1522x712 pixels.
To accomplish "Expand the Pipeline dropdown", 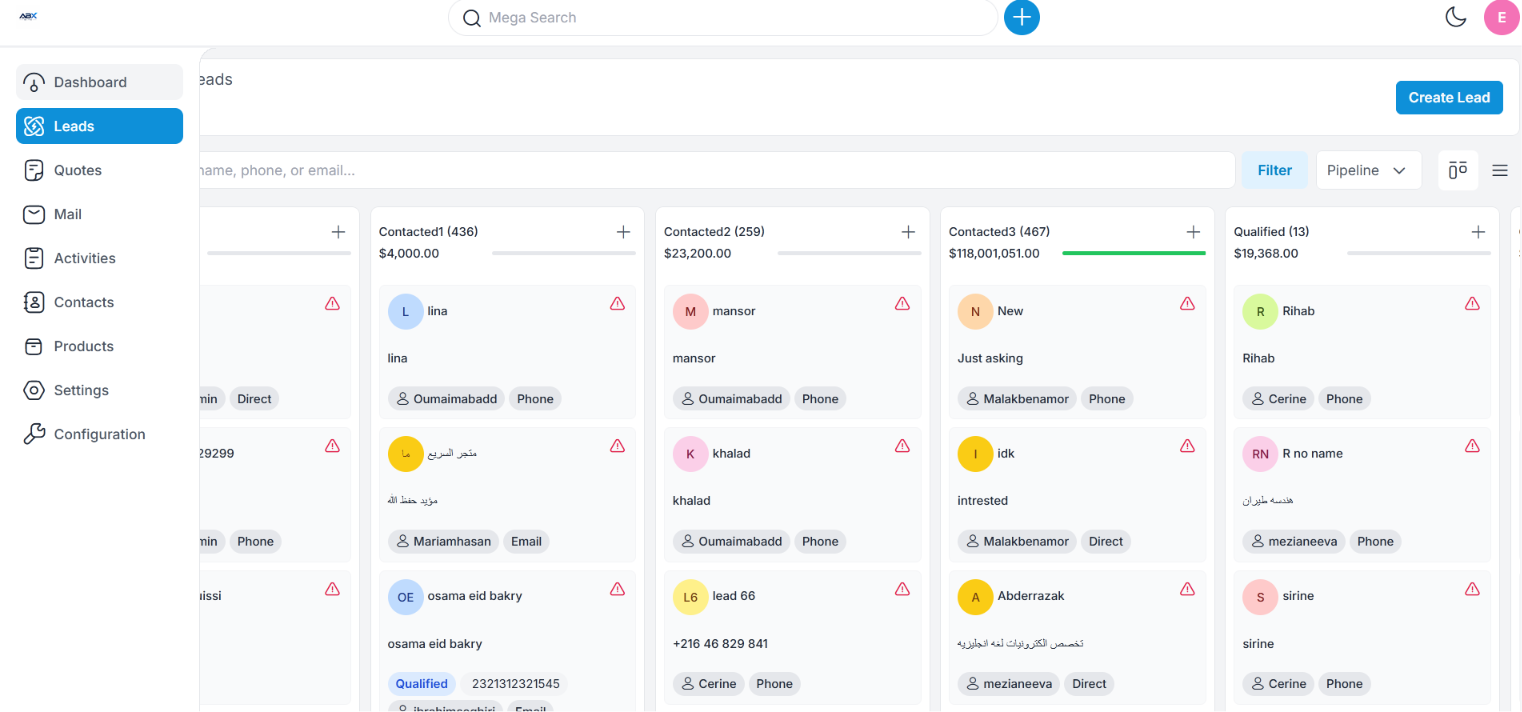I will click(x=1369, y=170).
